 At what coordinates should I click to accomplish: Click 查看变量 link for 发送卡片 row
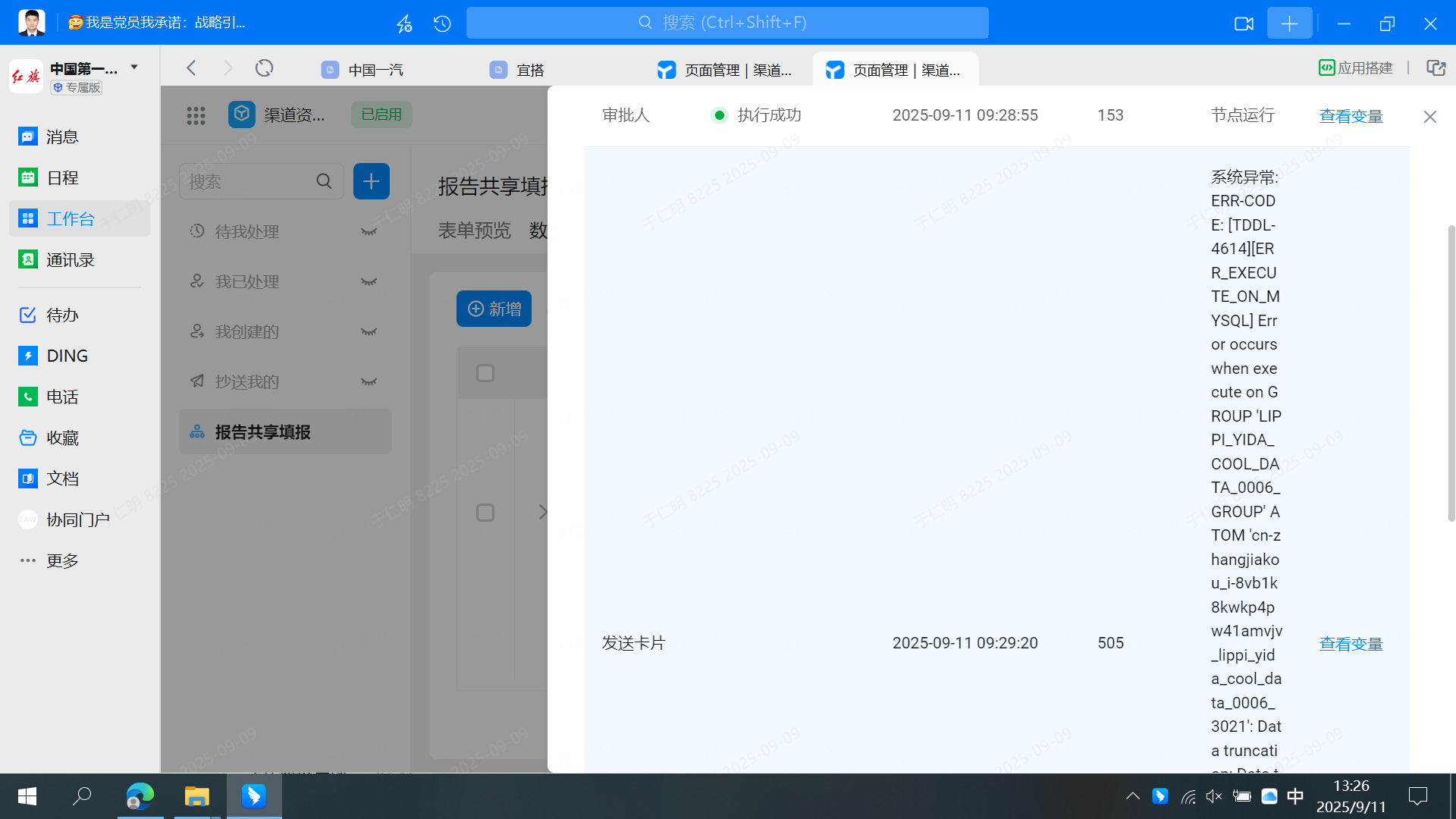[1351, 644]
